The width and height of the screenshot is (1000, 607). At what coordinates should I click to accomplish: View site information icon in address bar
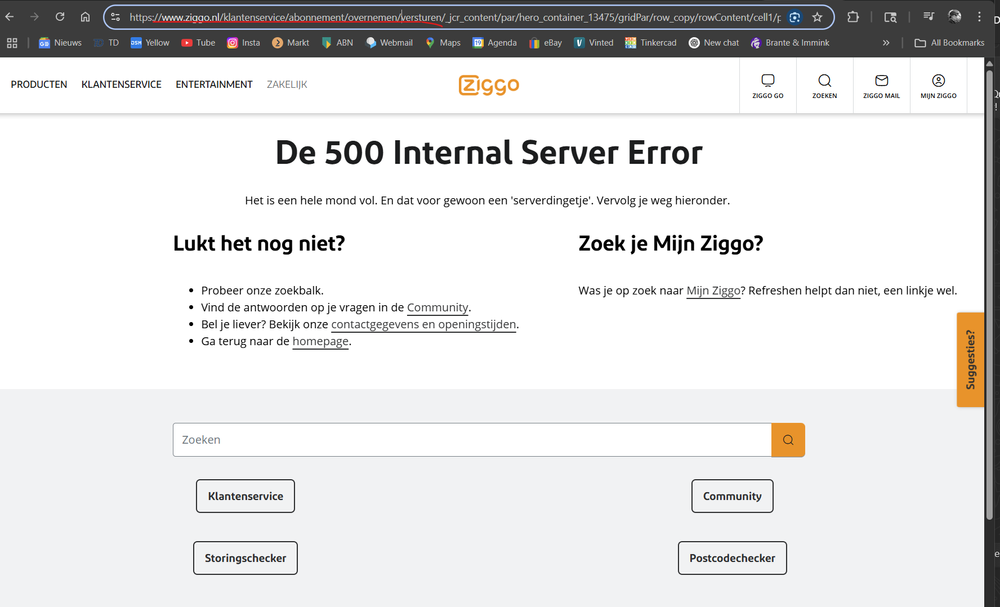115,17
